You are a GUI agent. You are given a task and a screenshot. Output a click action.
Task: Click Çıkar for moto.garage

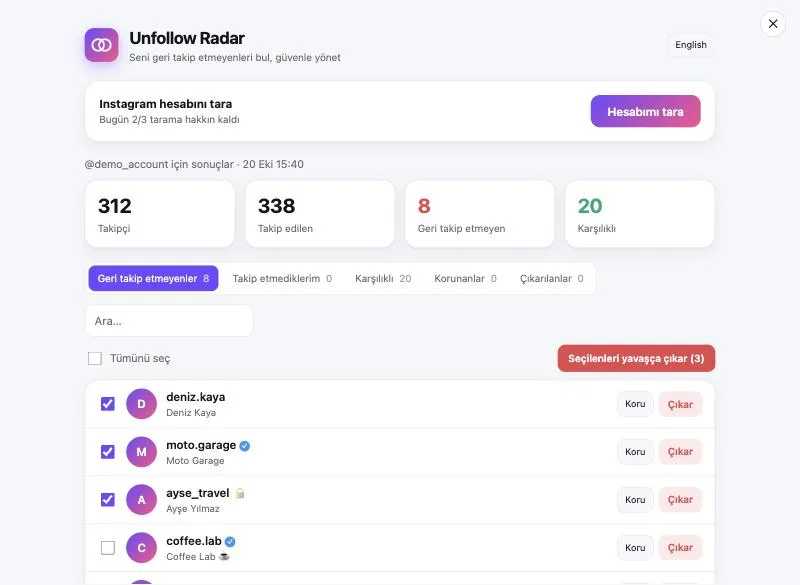680,452
